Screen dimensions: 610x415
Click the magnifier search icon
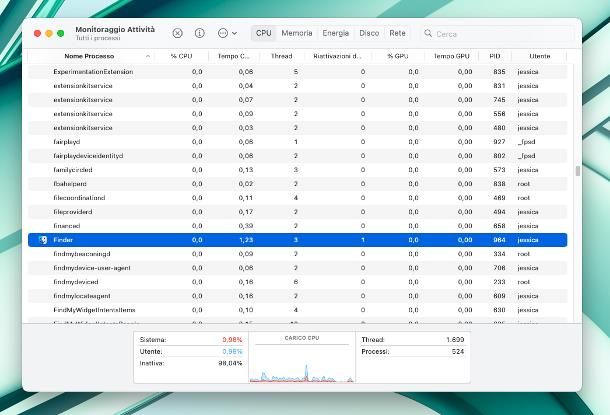pos(428,33)
